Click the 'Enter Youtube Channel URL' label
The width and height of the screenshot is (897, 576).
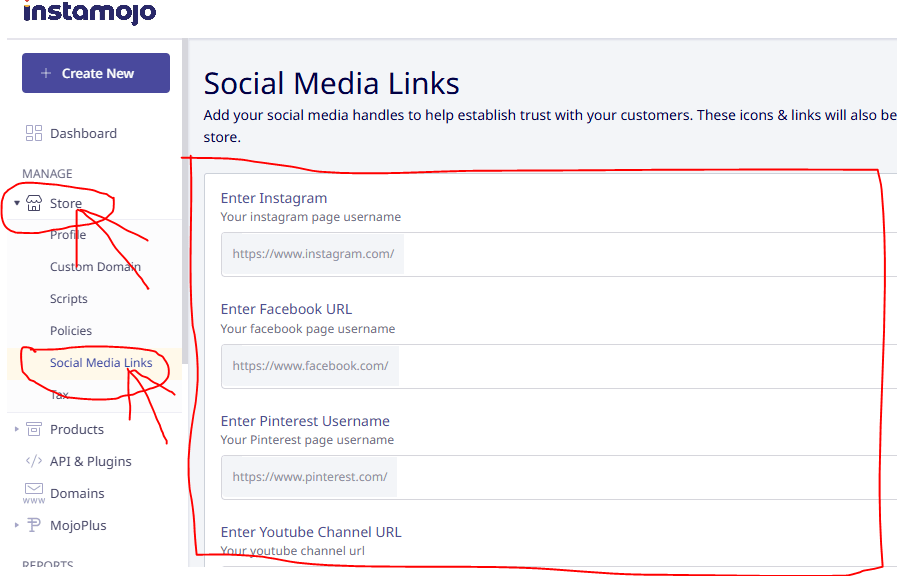[x=311, y=532]
